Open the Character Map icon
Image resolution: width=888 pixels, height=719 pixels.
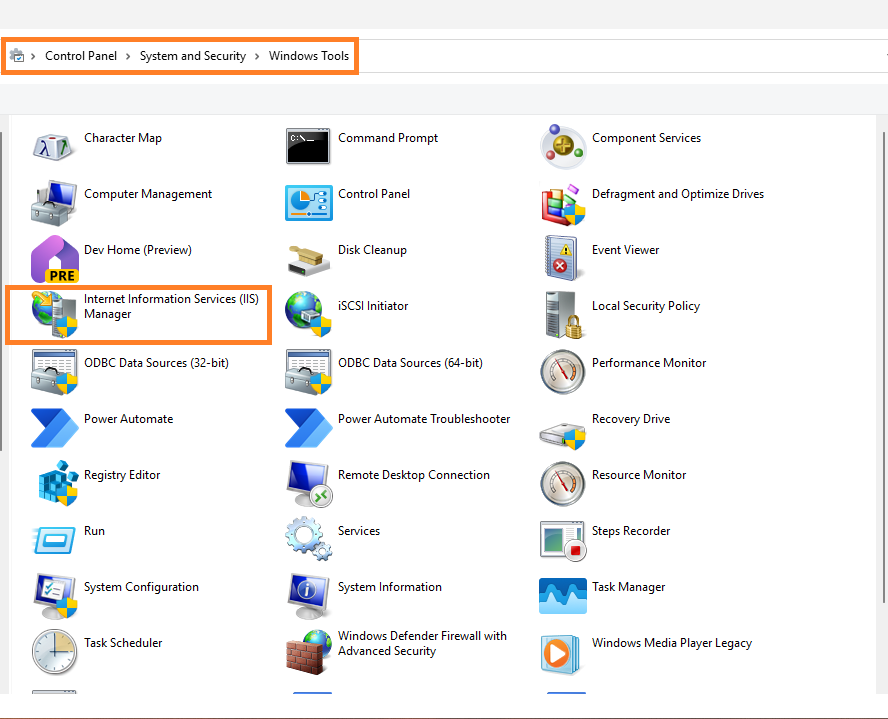[x=54, y=147]
